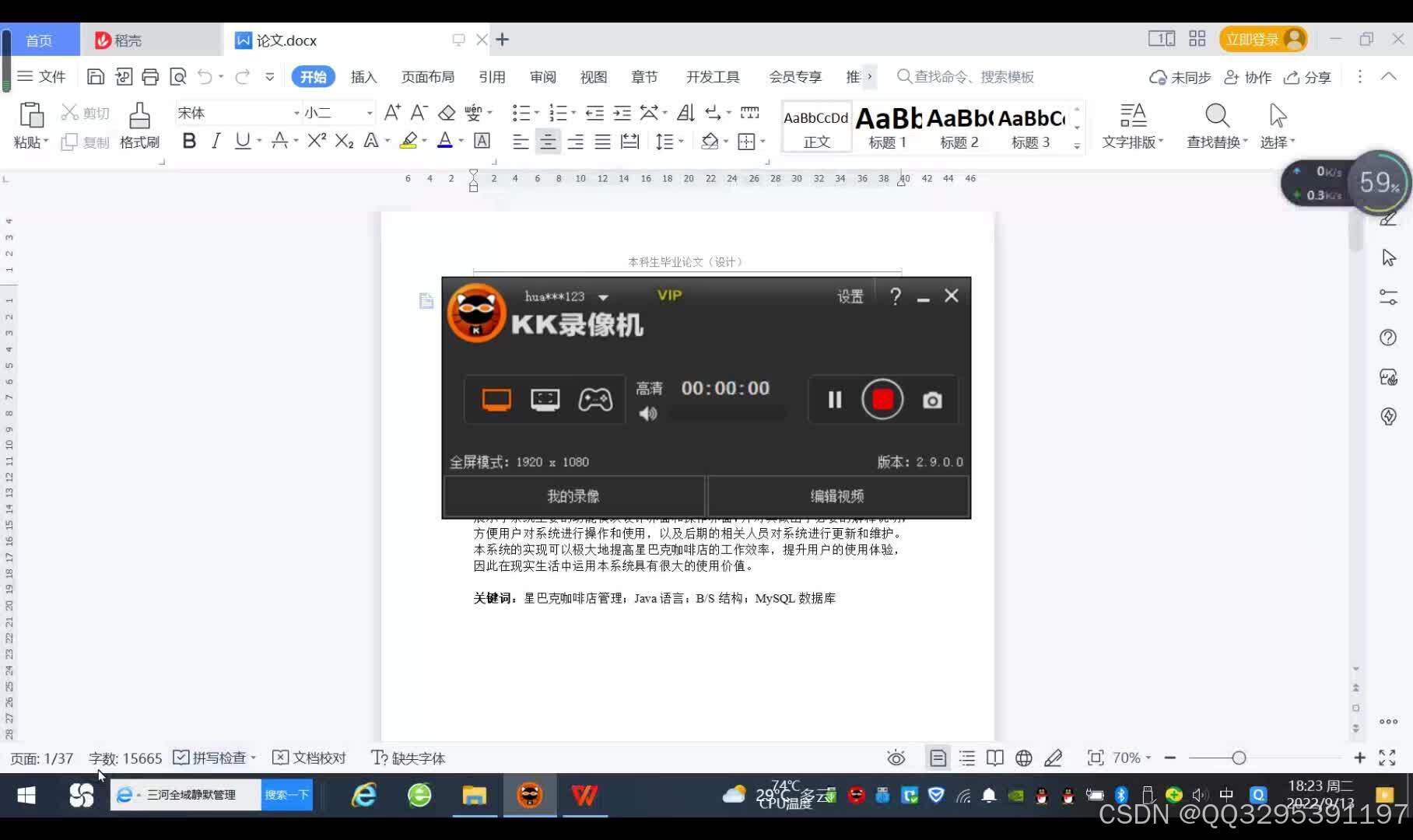Open the 插入 Insert tab

pyautogui.click(x=363, y=77)
